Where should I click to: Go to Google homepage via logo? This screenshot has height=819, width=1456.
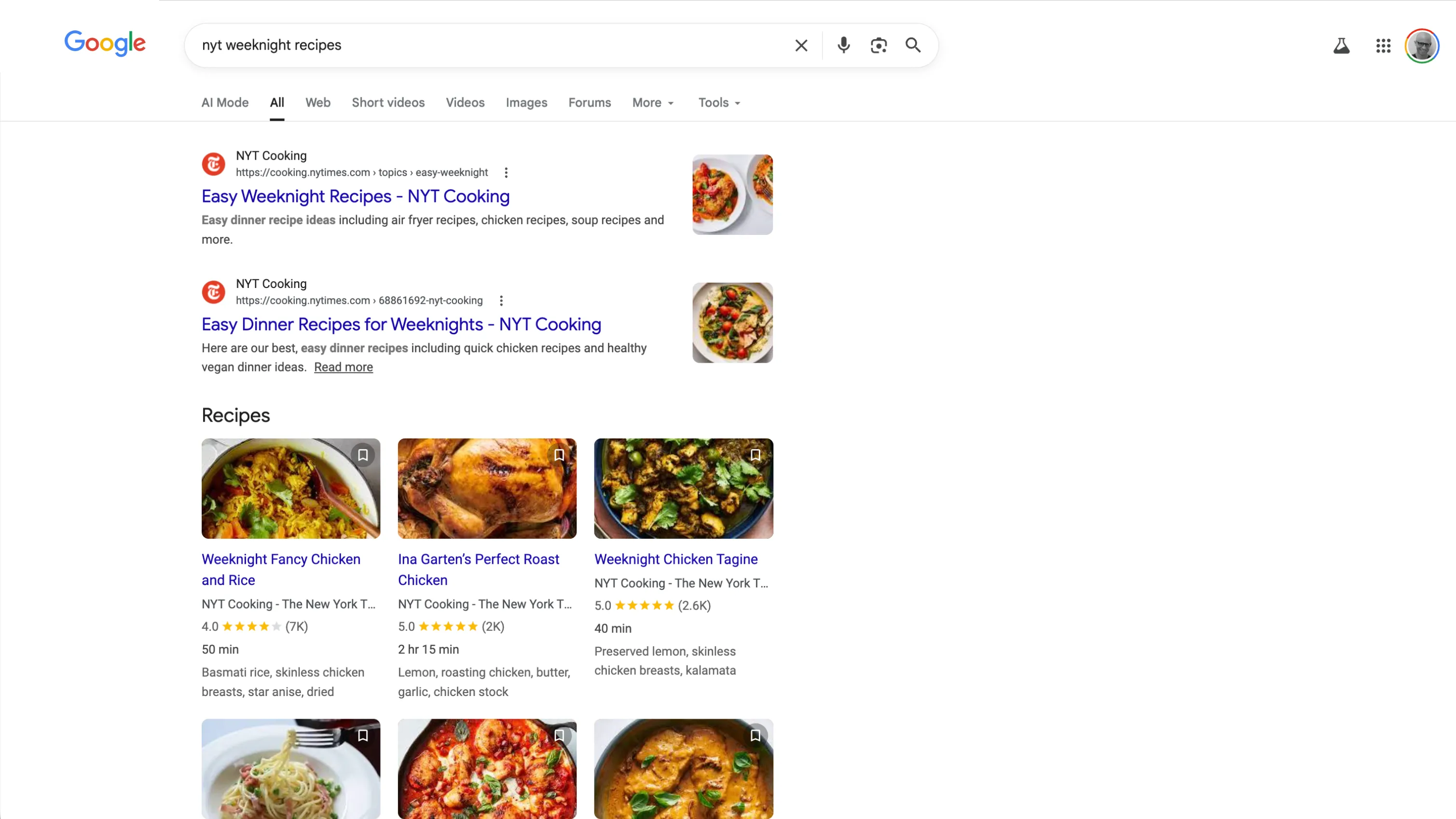(x=105, y=43)
